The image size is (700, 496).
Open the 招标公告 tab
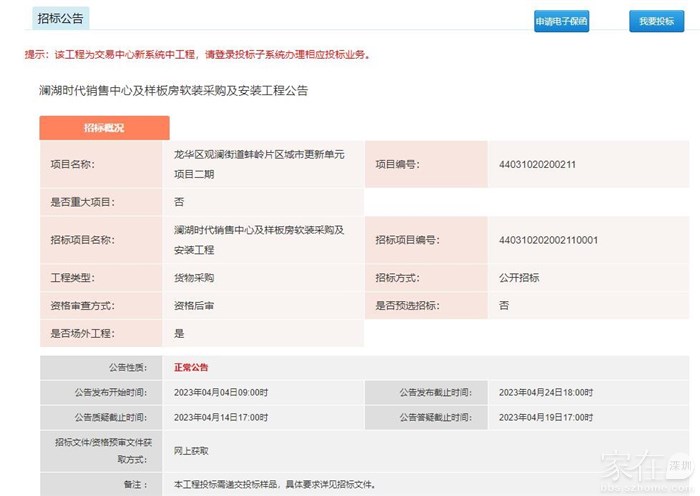point(60,19)
